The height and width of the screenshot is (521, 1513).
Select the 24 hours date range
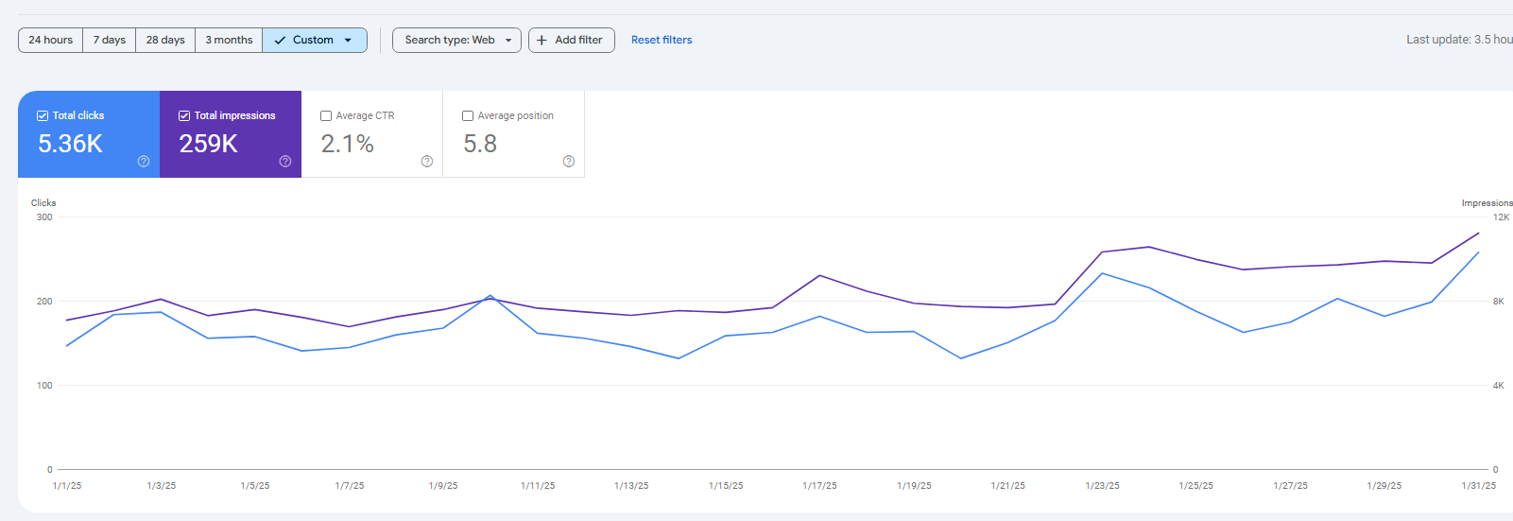pos(50,40)
